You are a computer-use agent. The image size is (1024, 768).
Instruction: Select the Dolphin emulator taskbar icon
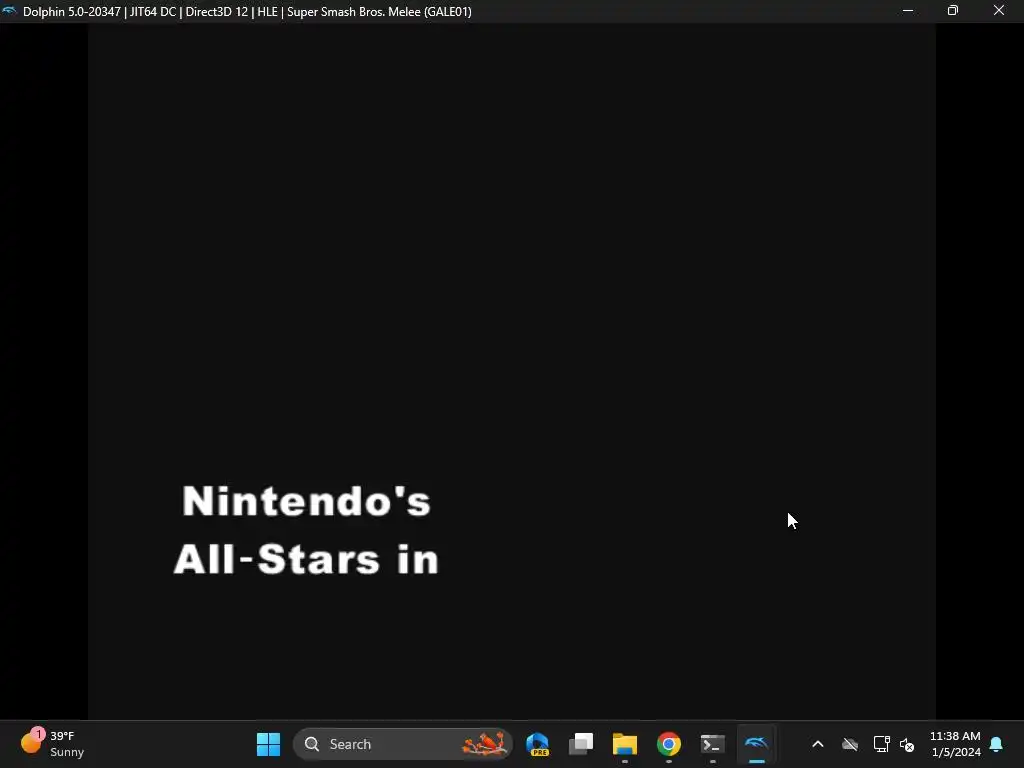click(x=756, y=744)
